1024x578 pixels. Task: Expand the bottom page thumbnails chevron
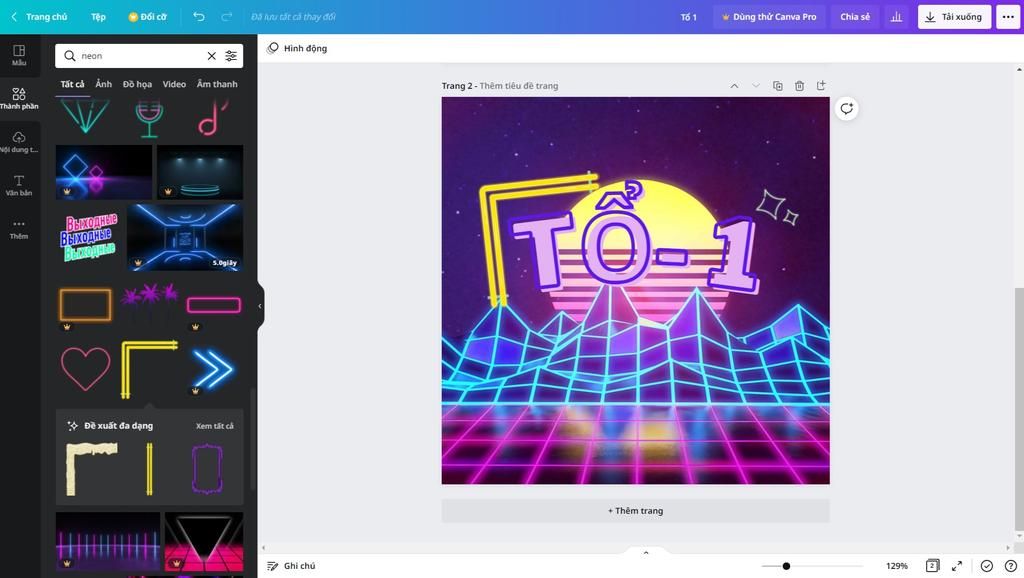click(x=646, y=553)
